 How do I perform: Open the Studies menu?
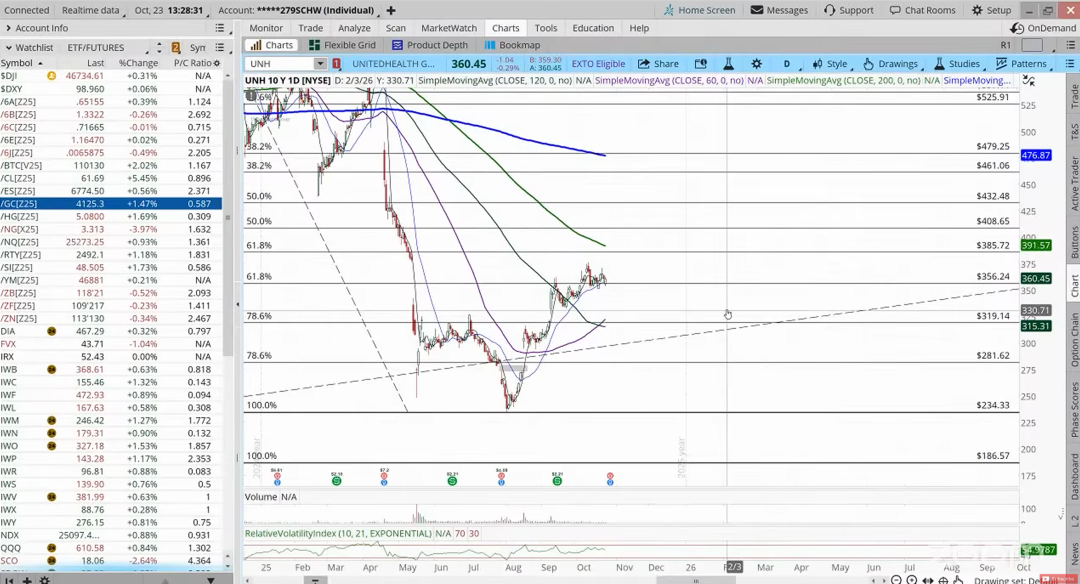(957, 63)
